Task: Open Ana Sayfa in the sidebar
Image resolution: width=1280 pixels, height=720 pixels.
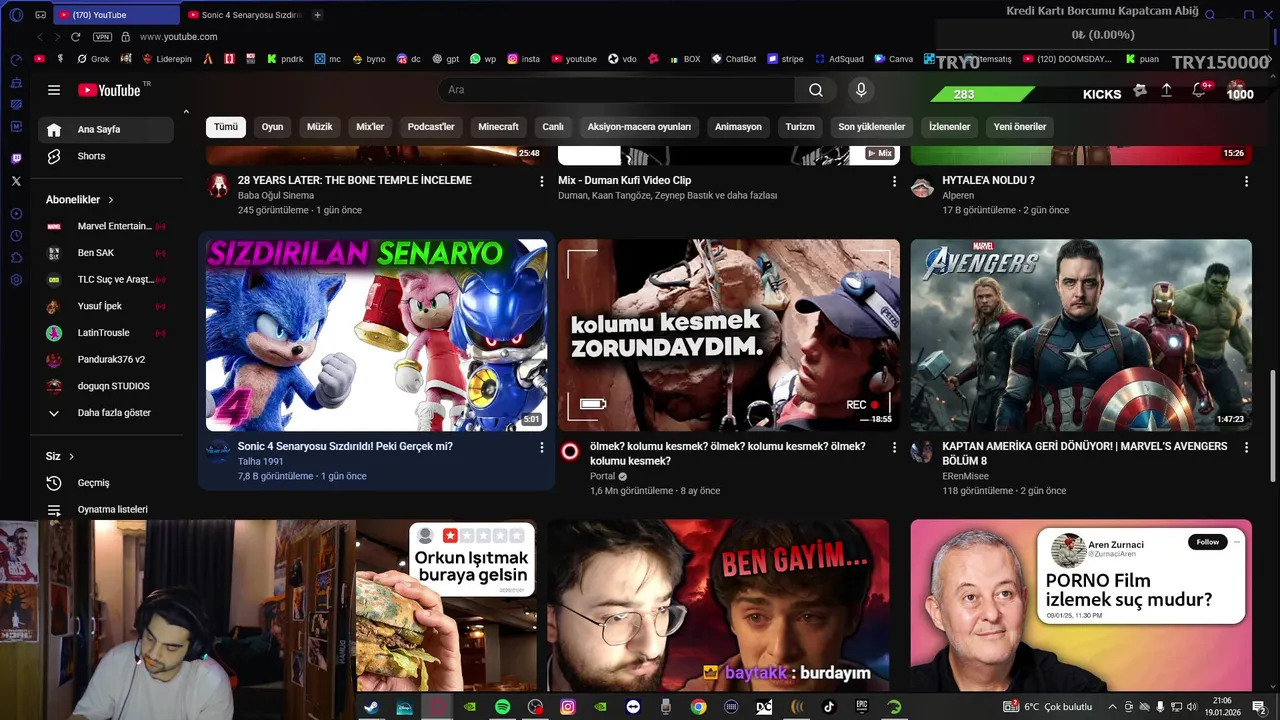Action: click(x=106, y=129)
